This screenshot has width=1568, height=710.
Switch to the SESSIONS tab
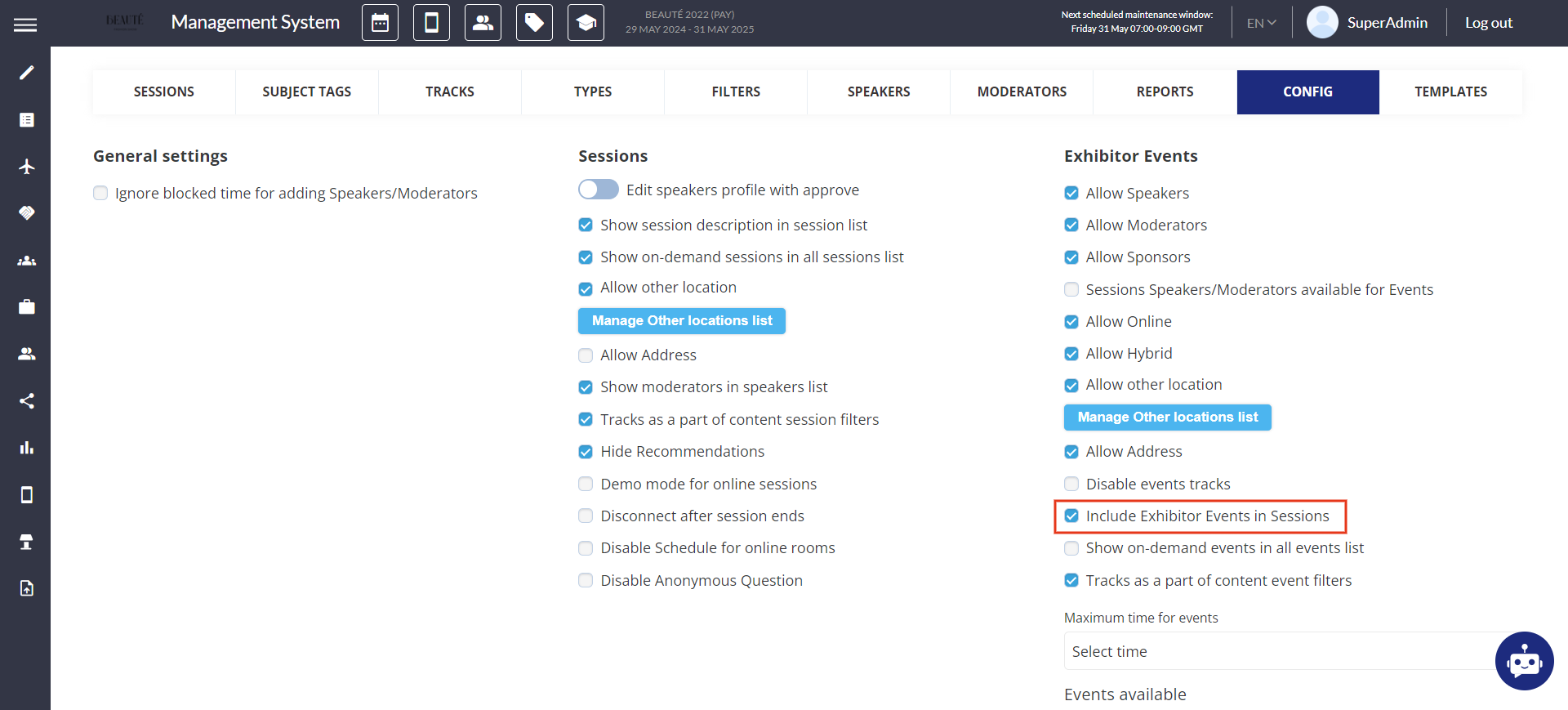(164, 92)
